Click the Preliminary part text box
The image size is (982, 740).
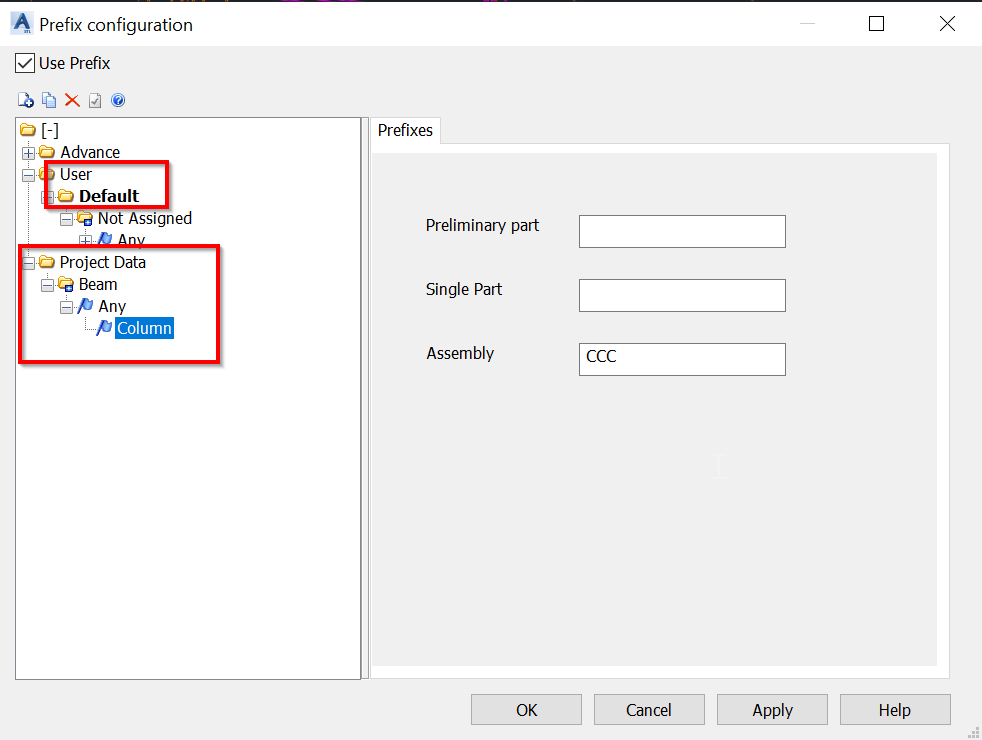pos(682,231)
